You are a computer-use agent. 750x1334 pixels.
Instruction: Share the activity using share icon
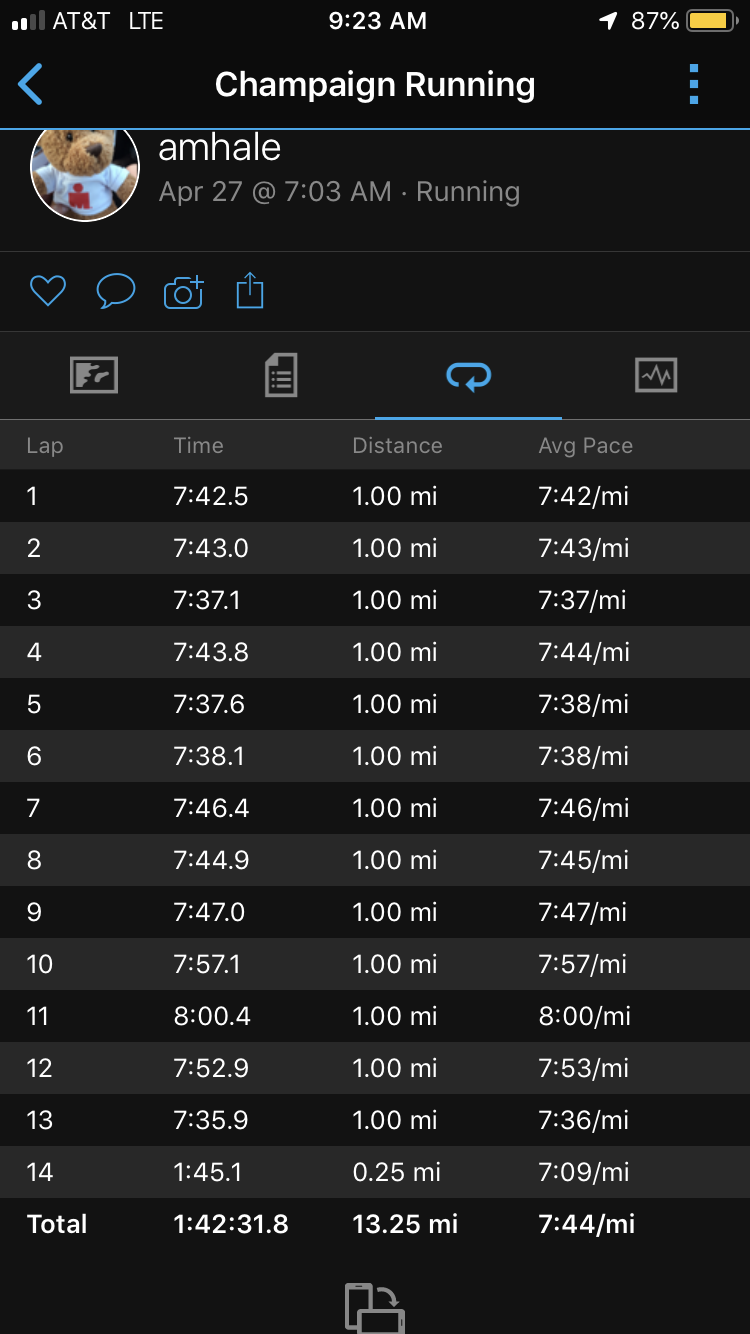pos(250,291)
